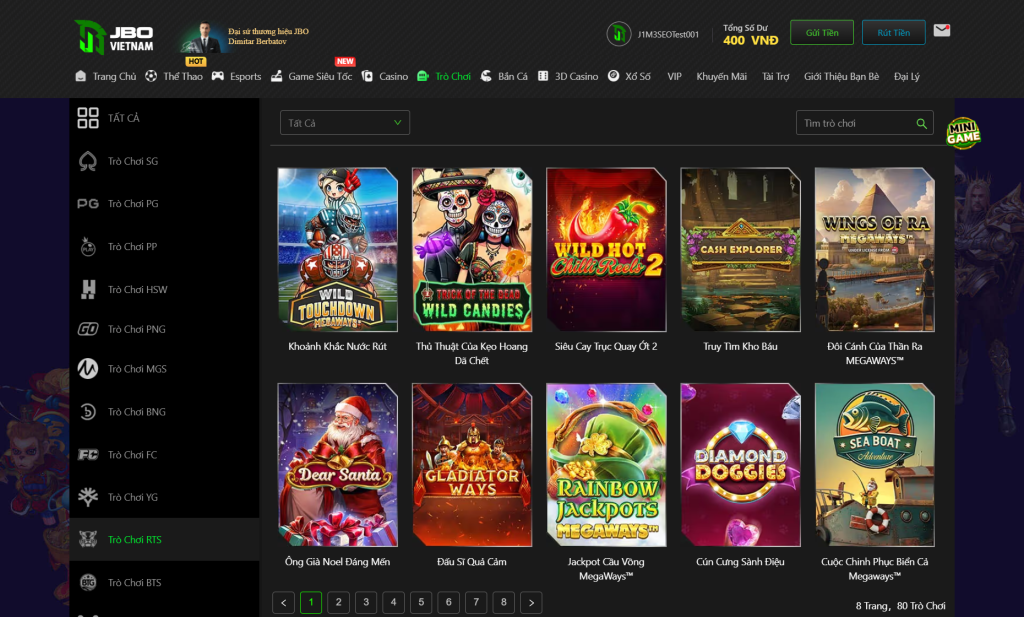This screenshot has width=1024, height=617.
Task: Click username J1M3SEOTest001
Action: coord(668,35)
